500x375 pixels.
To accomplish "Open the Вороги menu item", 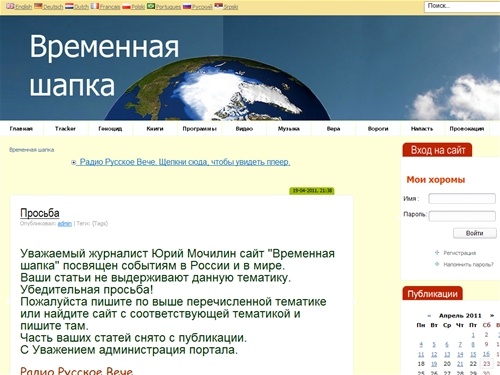I will tap(378, 129).
